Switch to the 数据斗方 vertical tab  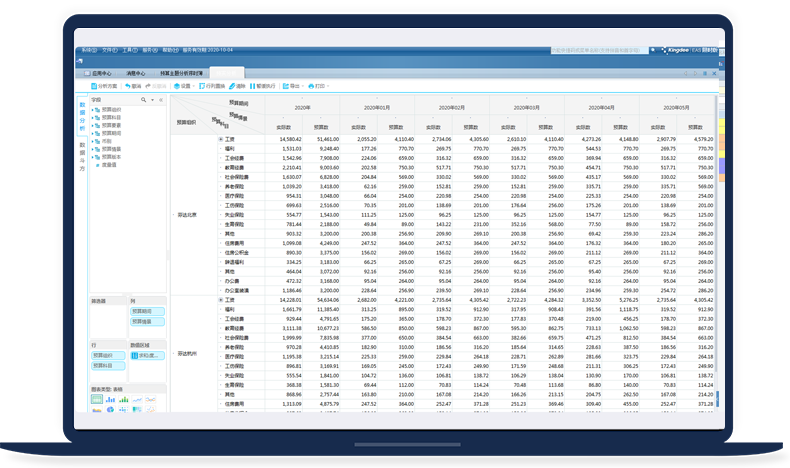pos(82,157)
